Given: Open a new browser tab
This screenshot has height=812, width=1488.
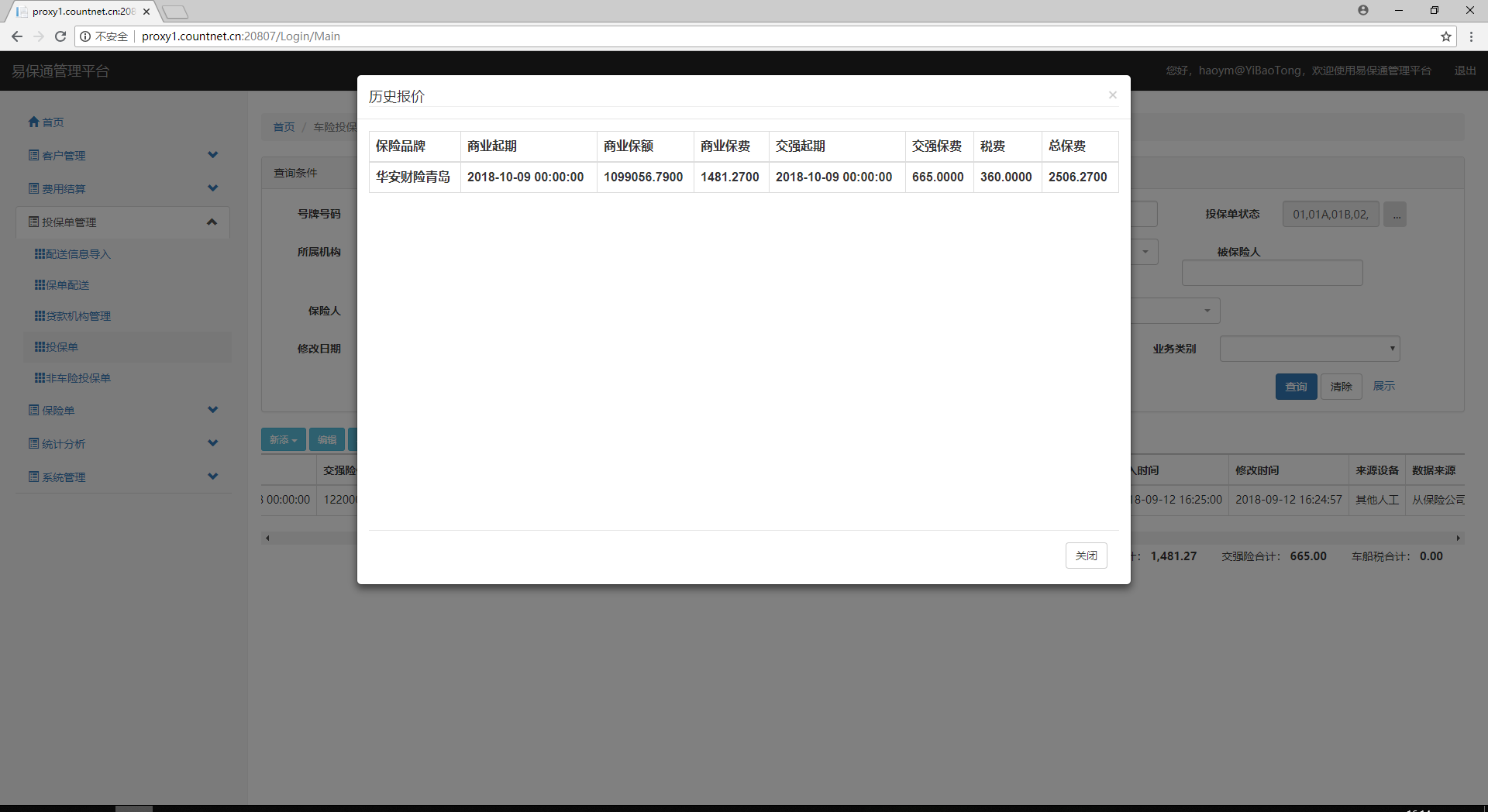Looking at the screenshot, I should 175,12.
